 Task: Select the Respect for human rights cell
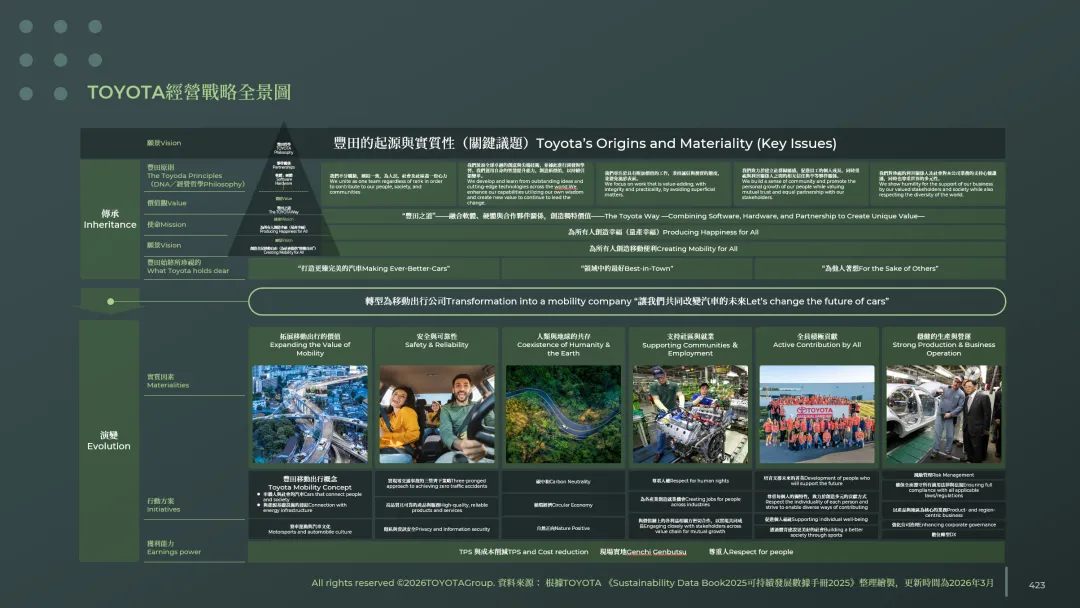click(x=690, y=481)
